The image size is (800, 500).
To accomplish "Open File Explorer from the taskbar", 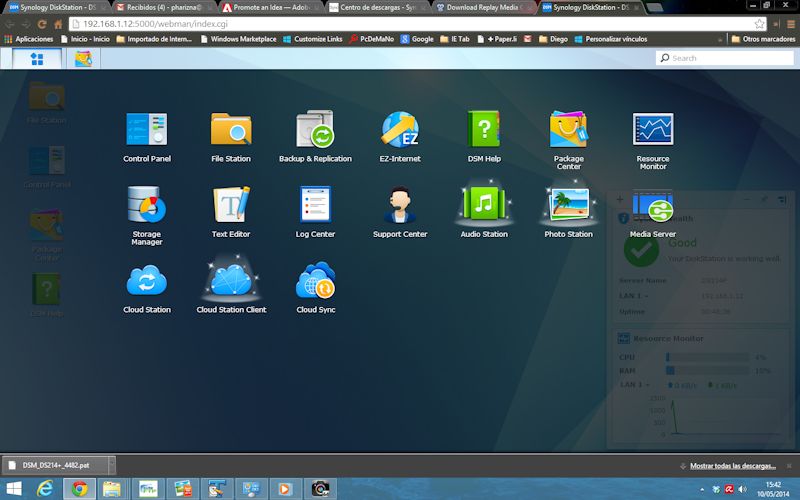I will (112, 489).
